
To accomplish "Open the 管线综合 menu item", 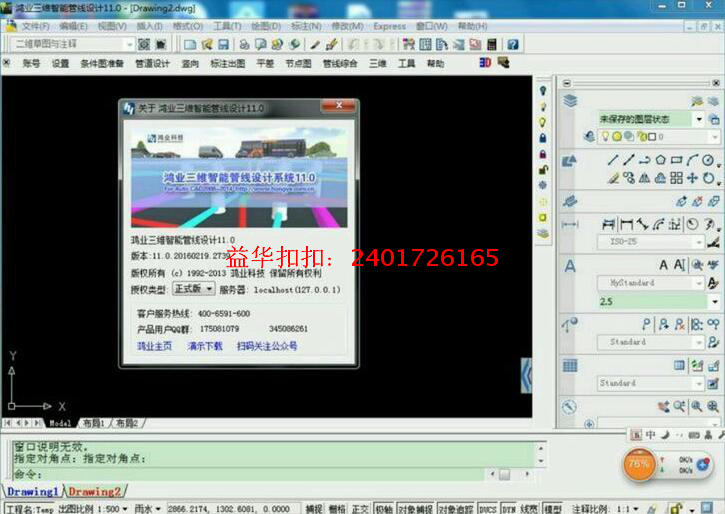I will [340, 63].
